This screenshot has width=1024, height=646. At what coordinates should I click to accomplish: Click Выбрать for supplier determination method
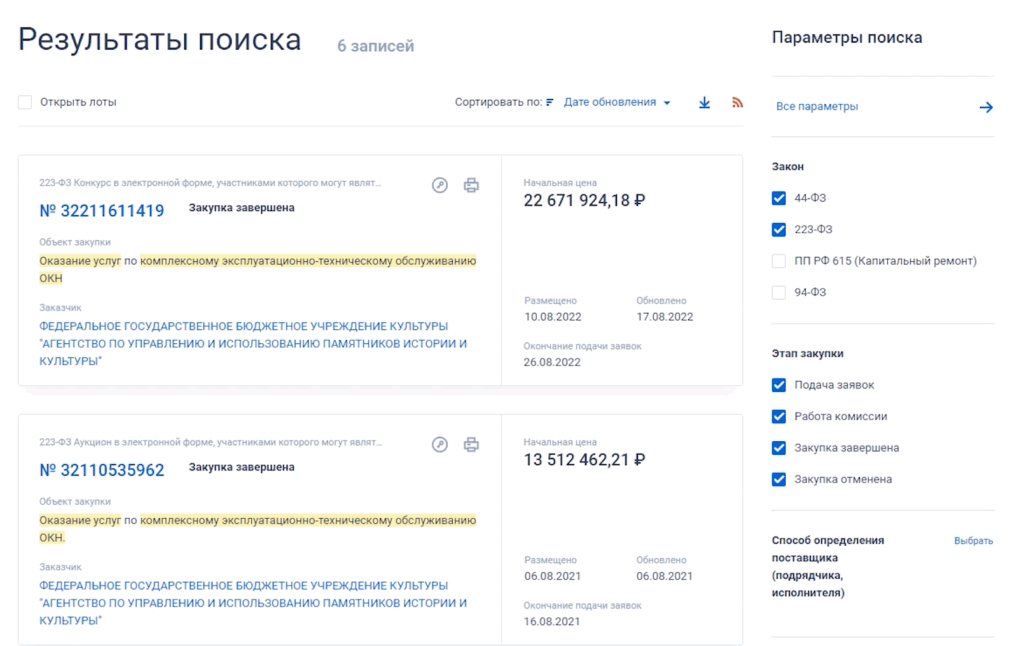point(973,541)
